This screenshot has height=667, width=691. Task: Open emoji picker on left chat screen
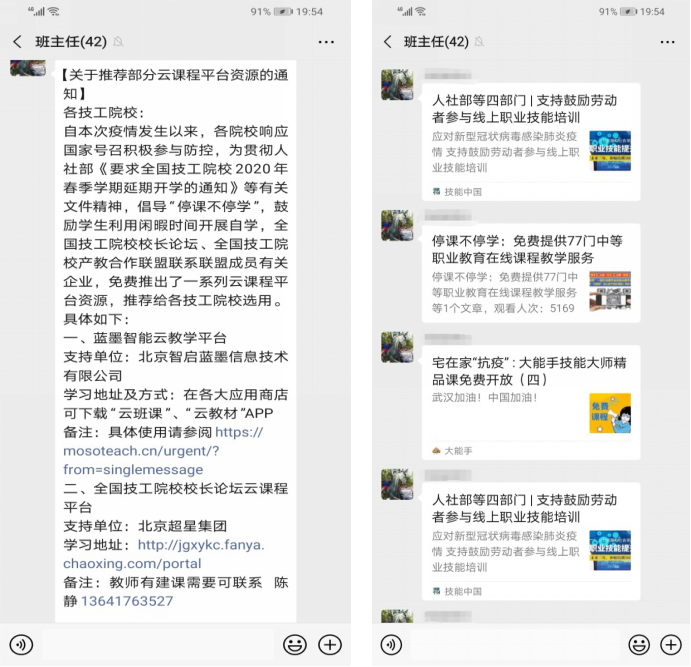point(294,644)
